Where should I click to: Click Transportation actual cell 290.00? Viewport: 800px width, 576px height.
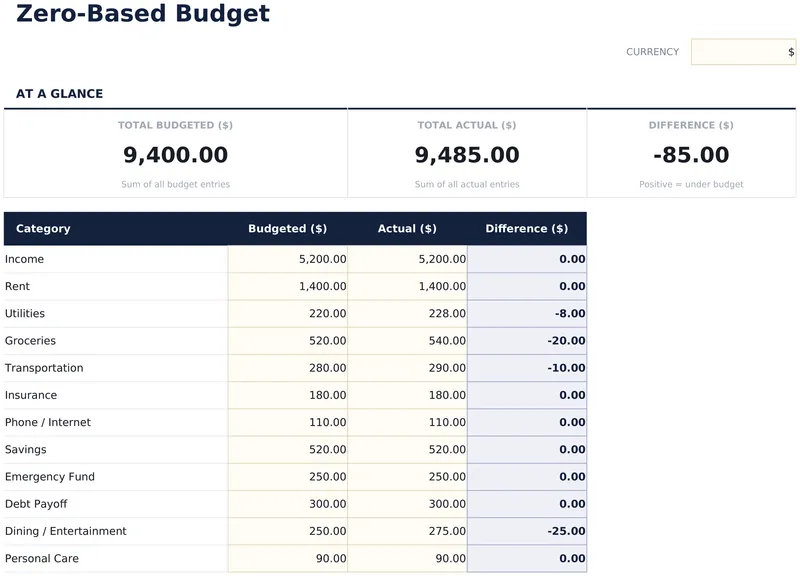click(x=407, y=368)
